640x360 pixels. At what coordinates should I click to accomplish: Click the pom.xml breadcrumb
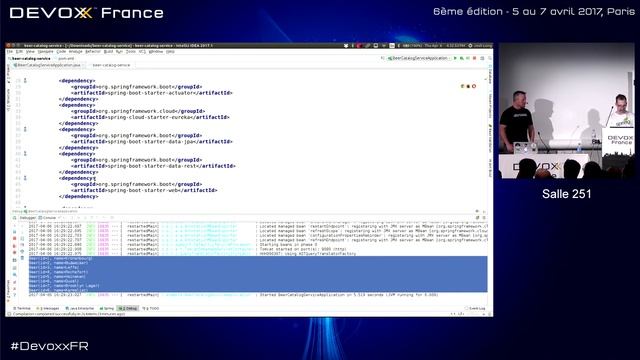tap(65, 58)
